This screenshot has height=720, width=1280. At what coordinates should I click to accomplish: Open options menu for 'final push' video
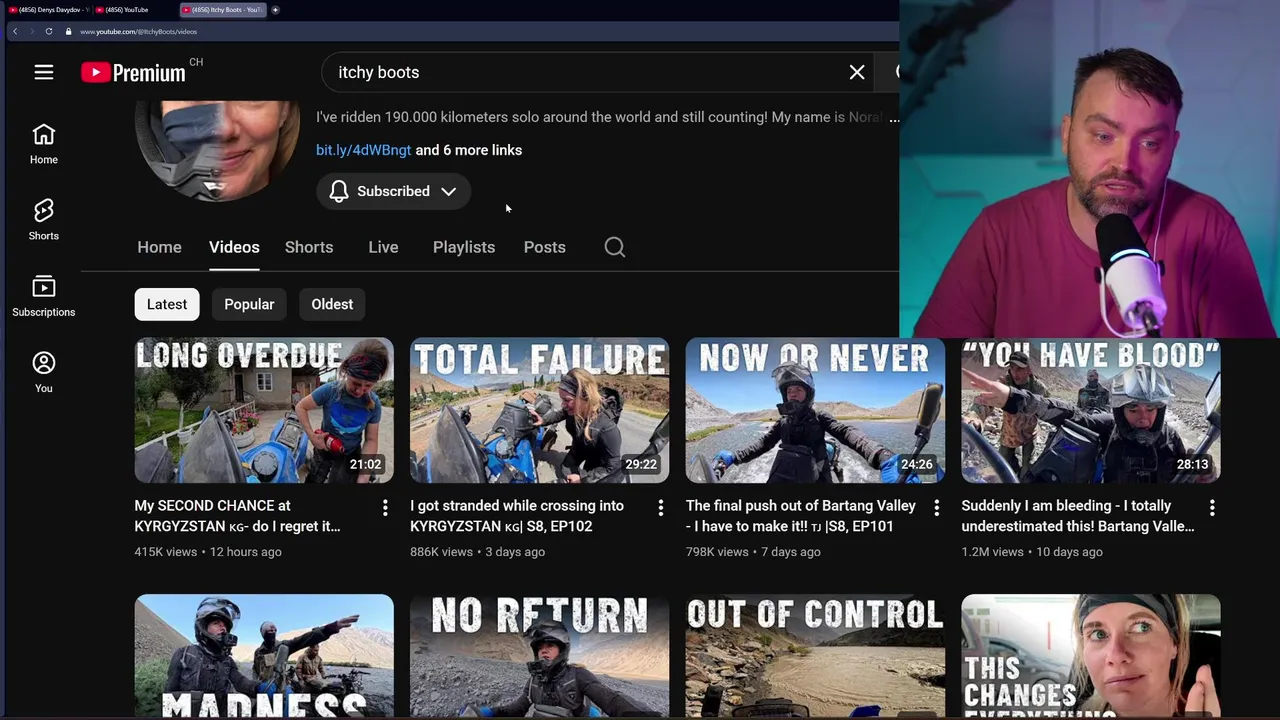pos(936,508)
